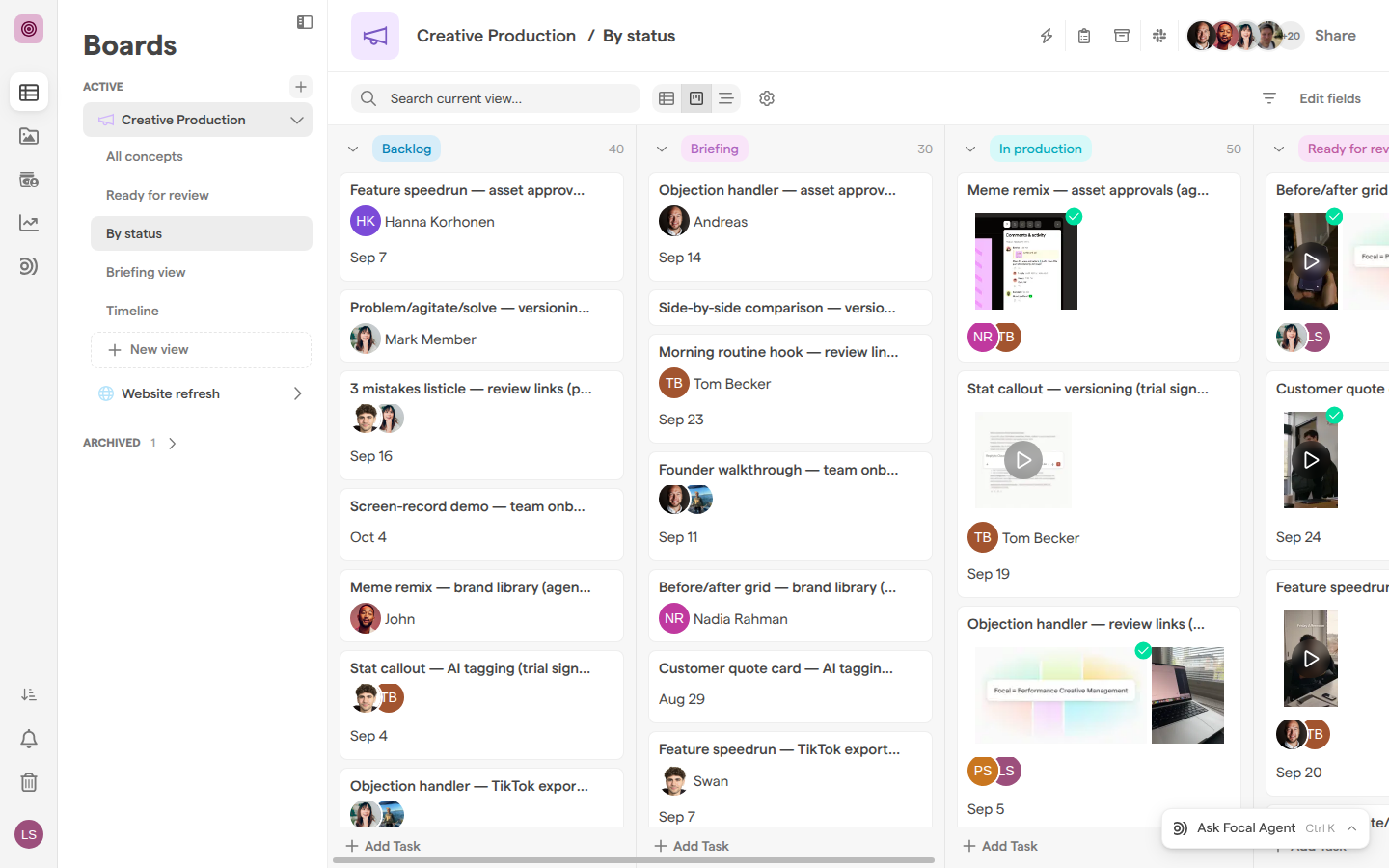Click the horizontal board scrollbar

coord(634,860)
